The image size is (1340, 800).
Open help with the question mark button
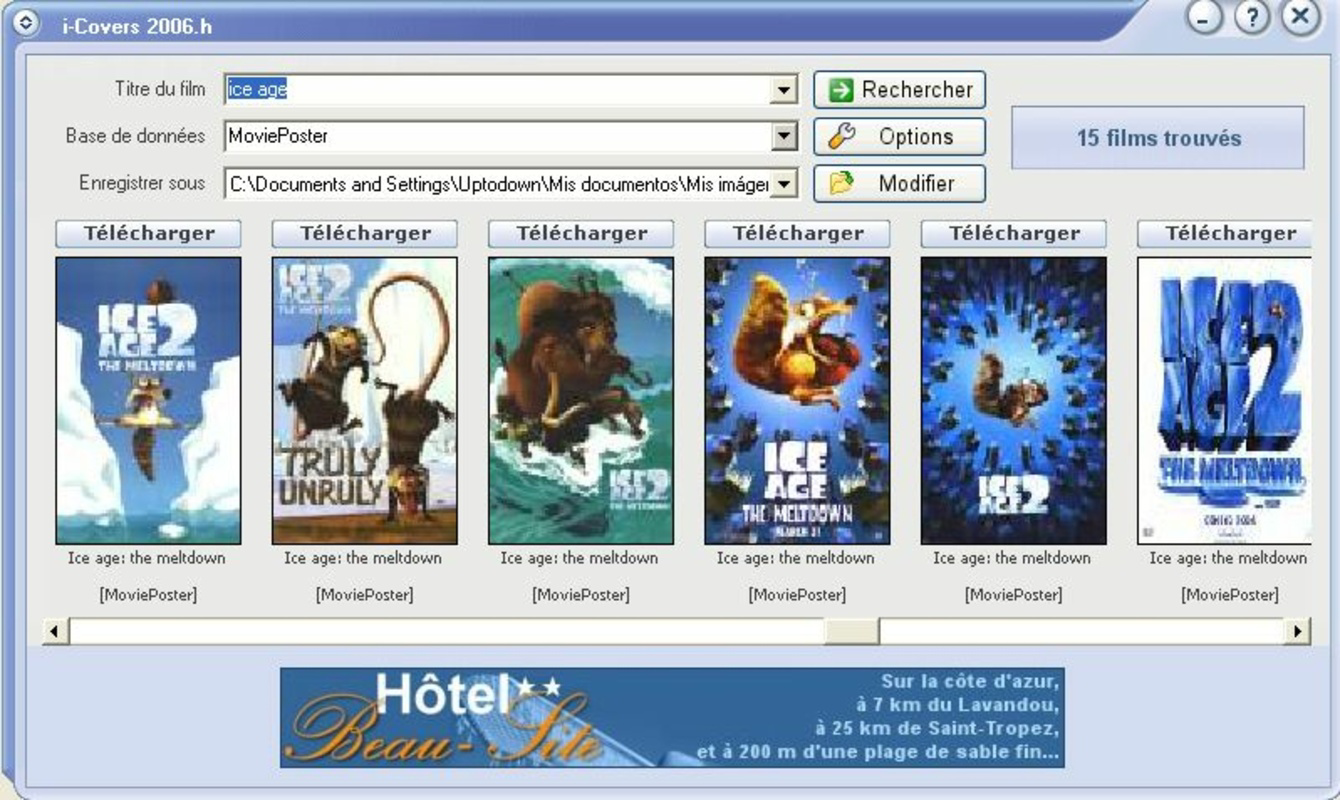pyautogui.click(x=1251, y=17)
